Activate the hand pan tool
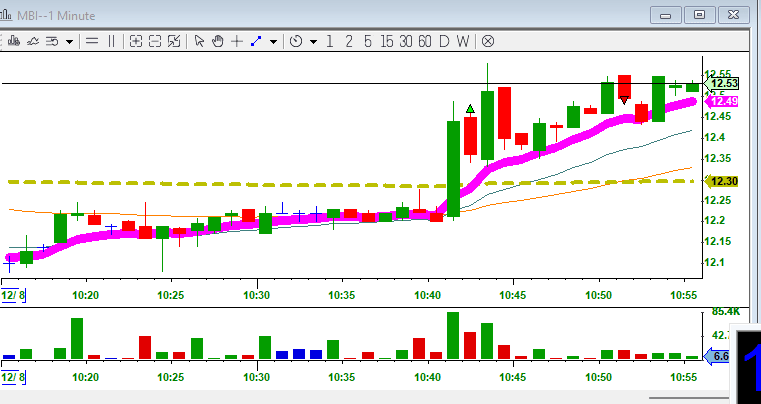The image size is (761, 404). tap(217, 41)
